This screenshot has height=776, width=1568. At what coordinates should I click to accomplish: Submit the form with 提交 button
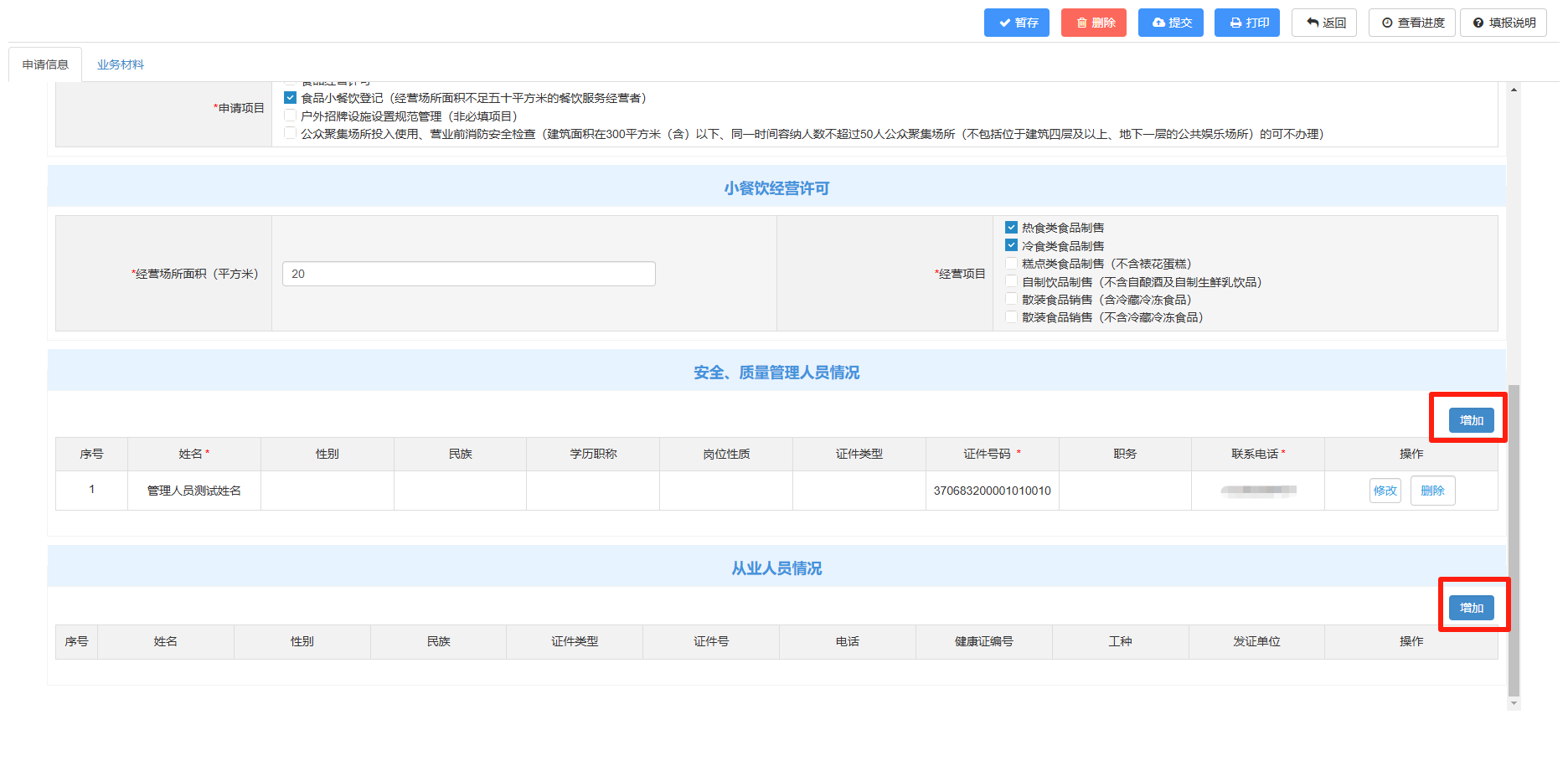pos(1170,23)
